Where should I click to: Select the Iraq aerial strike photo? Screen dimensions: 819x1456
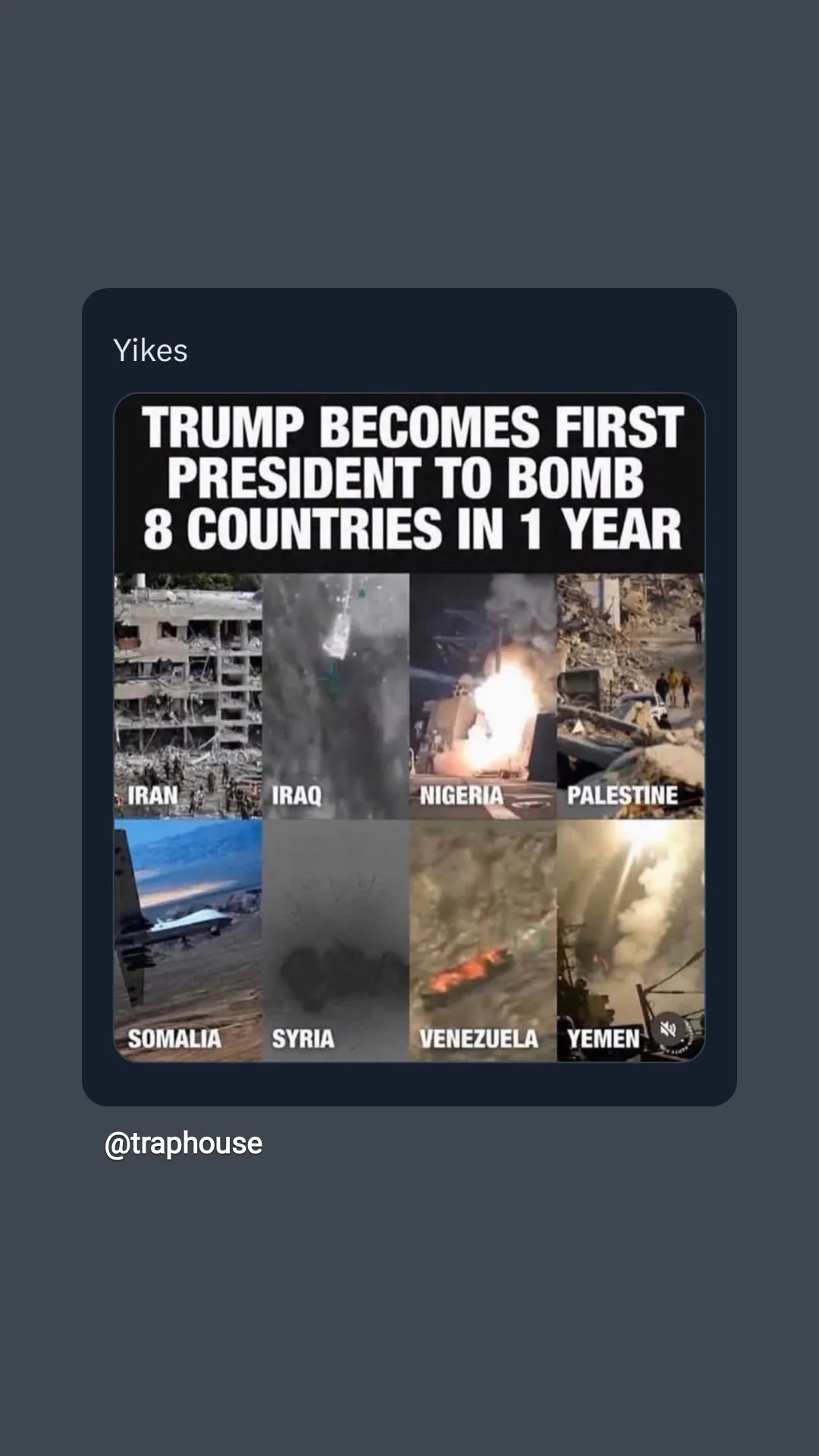(x=335, y=695)
